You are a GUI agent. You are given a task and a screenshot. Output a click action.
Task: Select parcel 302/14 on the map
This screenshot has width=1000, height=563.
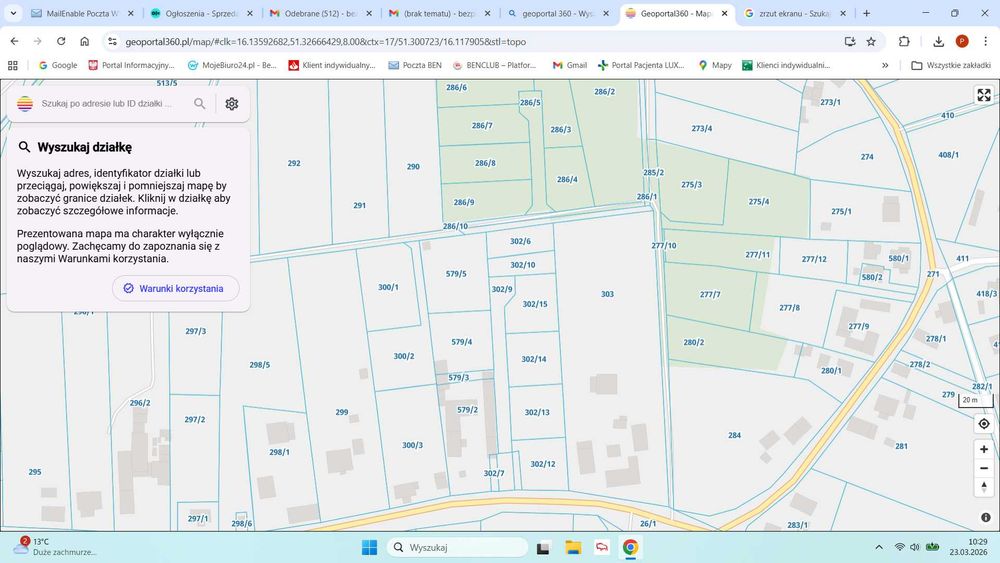[534, 359]
